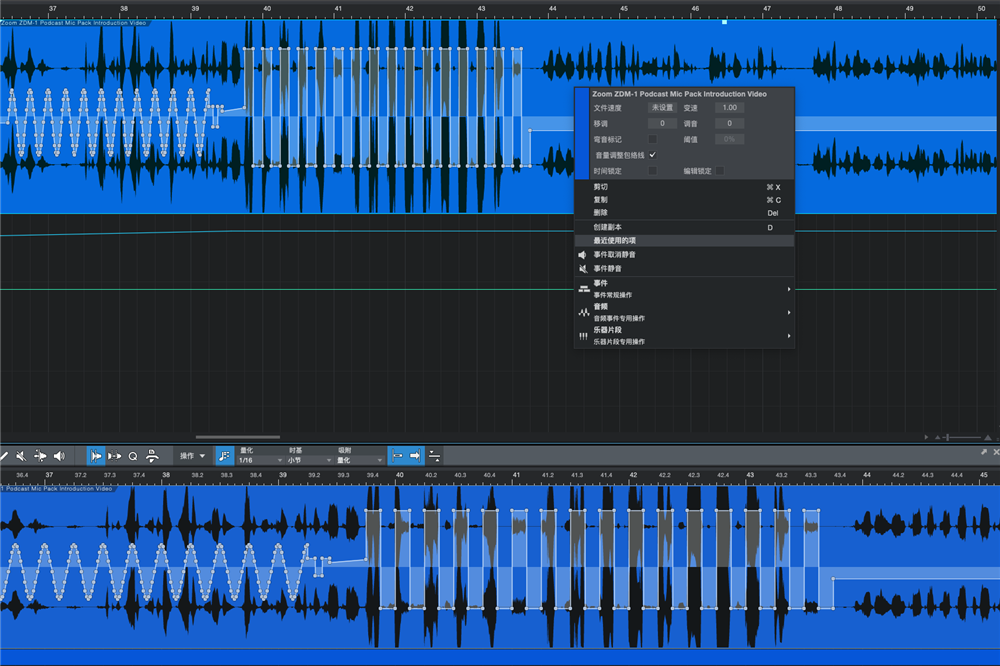Close the editor panel
The height and width of the screenshot is (666, 1000).
pos(996,452)
